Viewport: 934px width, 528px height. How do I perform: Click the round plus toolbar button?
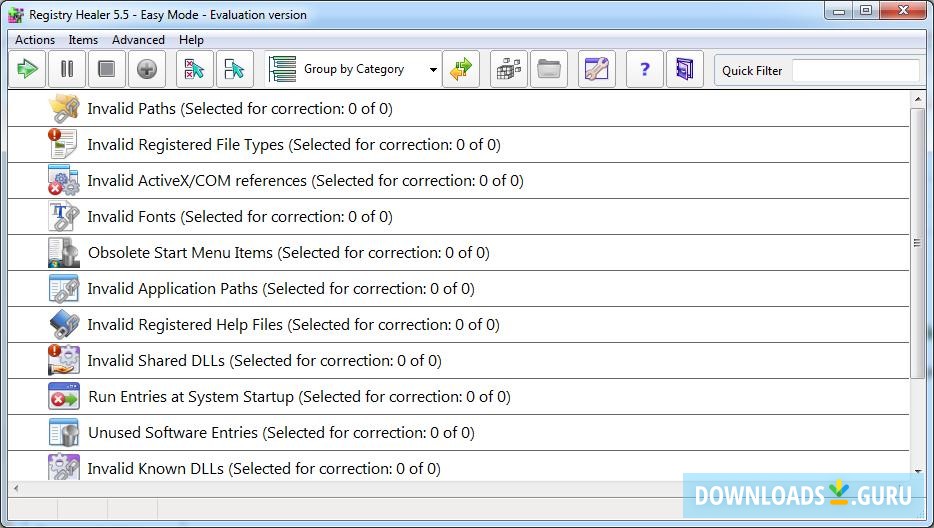pyautogui.click(x=146, y=69)
